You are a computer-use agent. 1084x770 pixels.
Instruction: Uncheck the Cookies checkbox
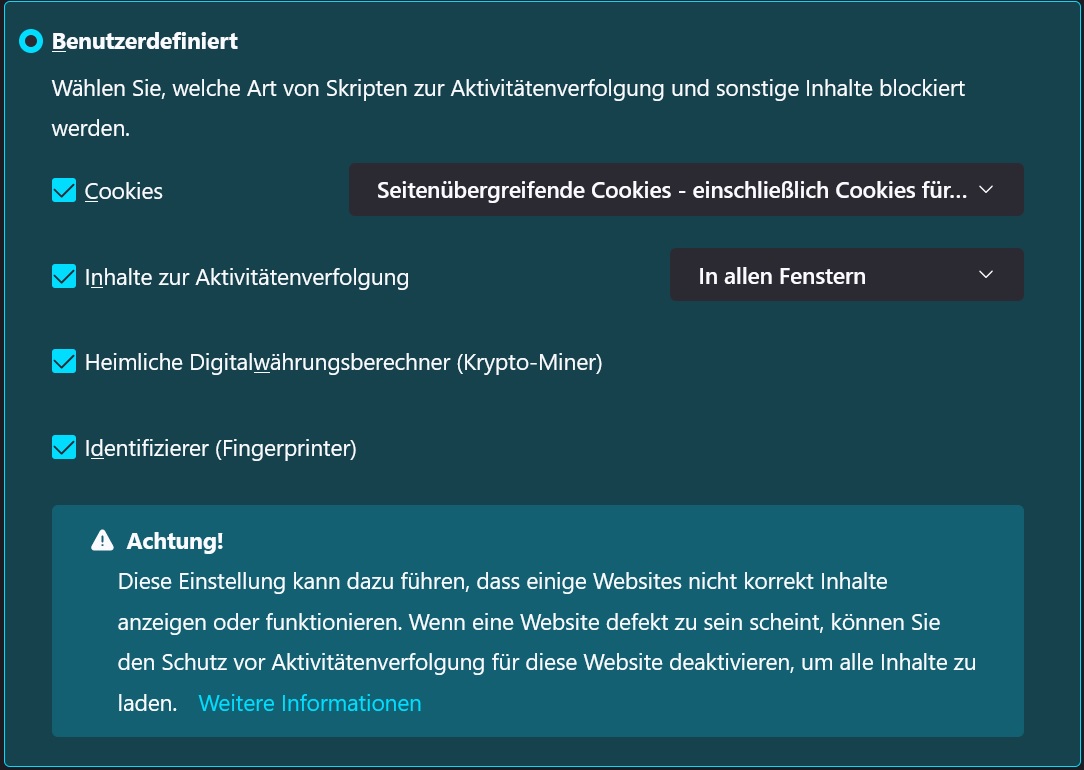click(x=63, y=189)
